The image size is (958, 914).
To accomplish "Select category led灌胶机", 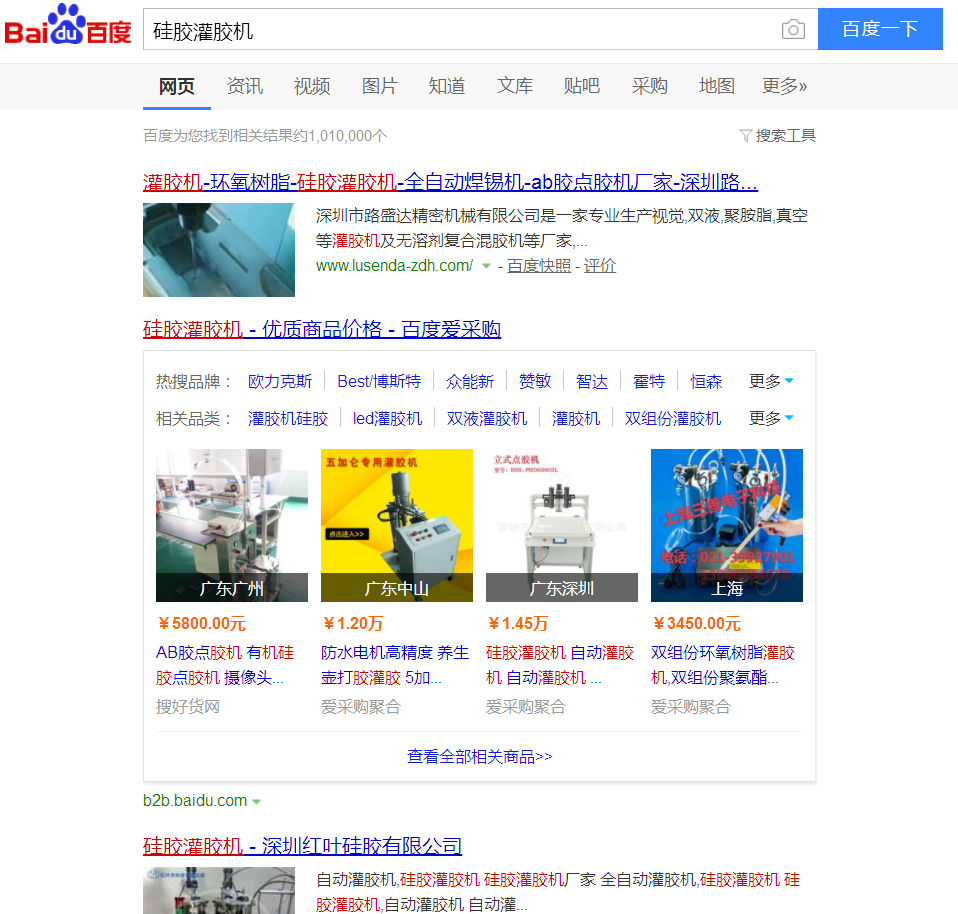I will tap(387, 419).
